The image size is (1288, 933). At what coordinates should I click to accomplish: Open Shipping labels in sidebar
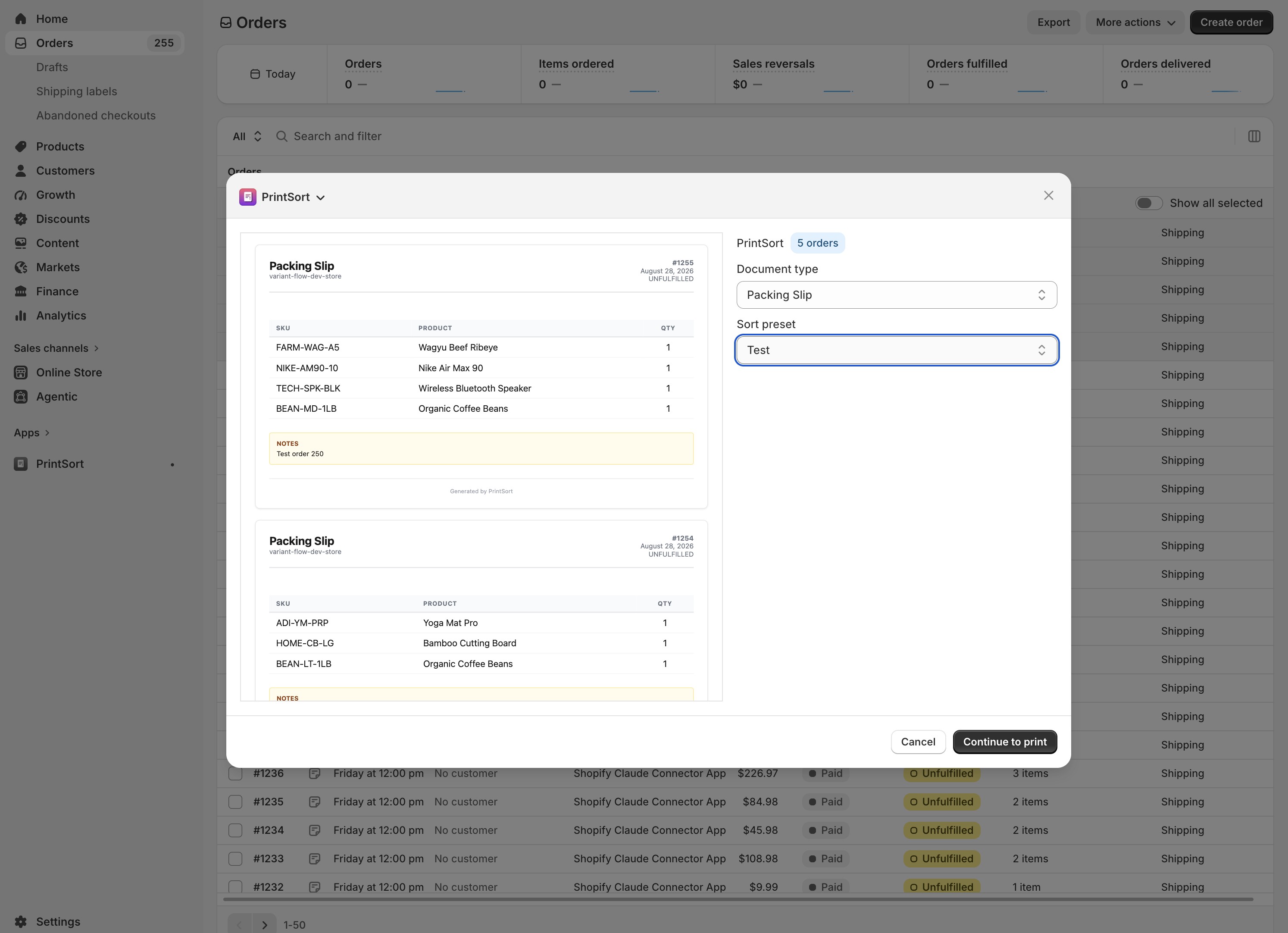click(x=77, y=91)
